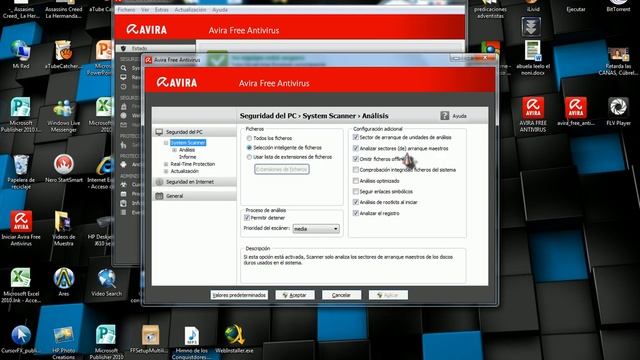Screen dimensions: 640x360
Task: Expand the Seguridad en Internet section
Action: (x=194, y=182)
